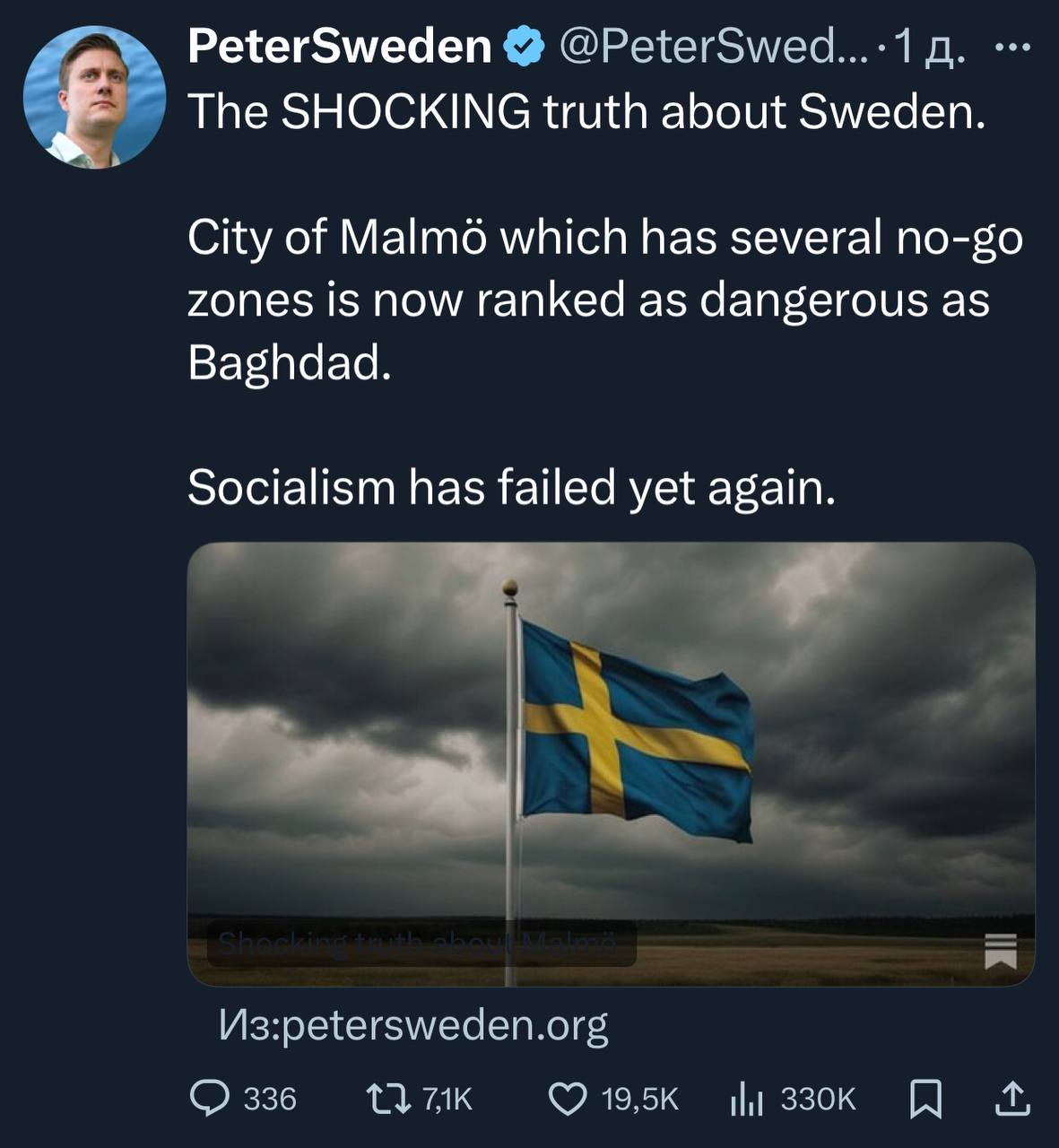Toggle the bookmark icon for this post
Viewport: 1059px width, 1148px height.
point(925,1099)
